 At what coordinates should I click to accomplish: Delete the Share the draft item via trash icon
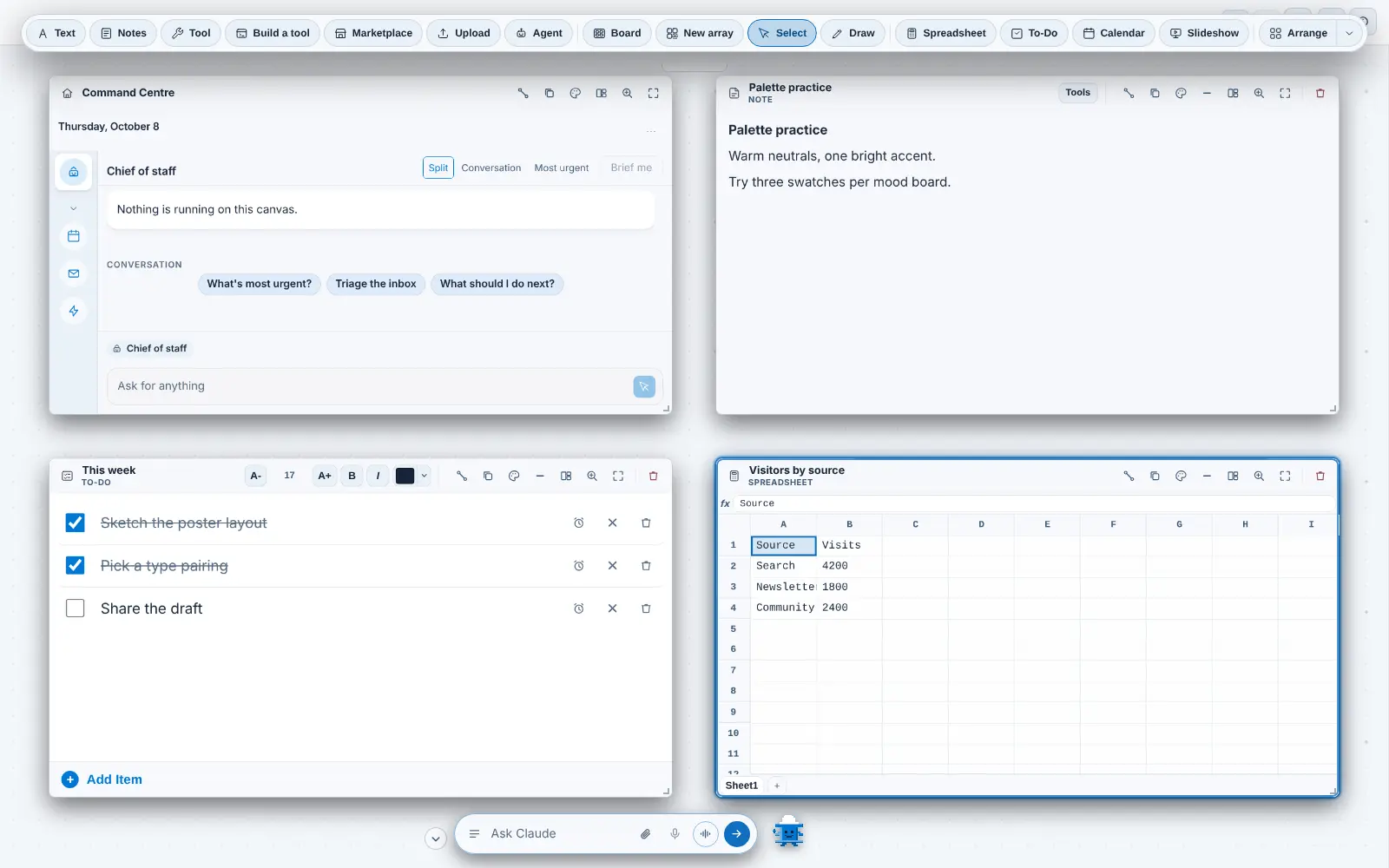(x=646, y=608)
